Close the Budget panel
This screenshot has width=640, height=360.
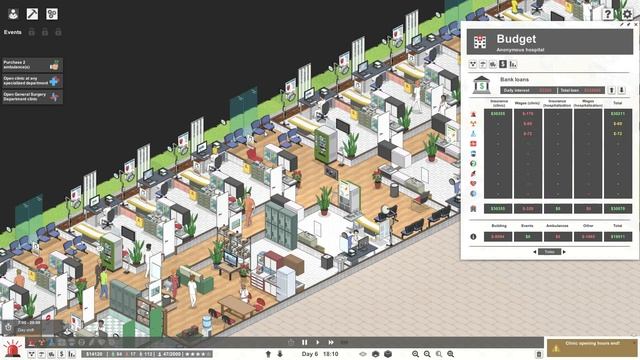pyautogui.click(x=636, y=24)
